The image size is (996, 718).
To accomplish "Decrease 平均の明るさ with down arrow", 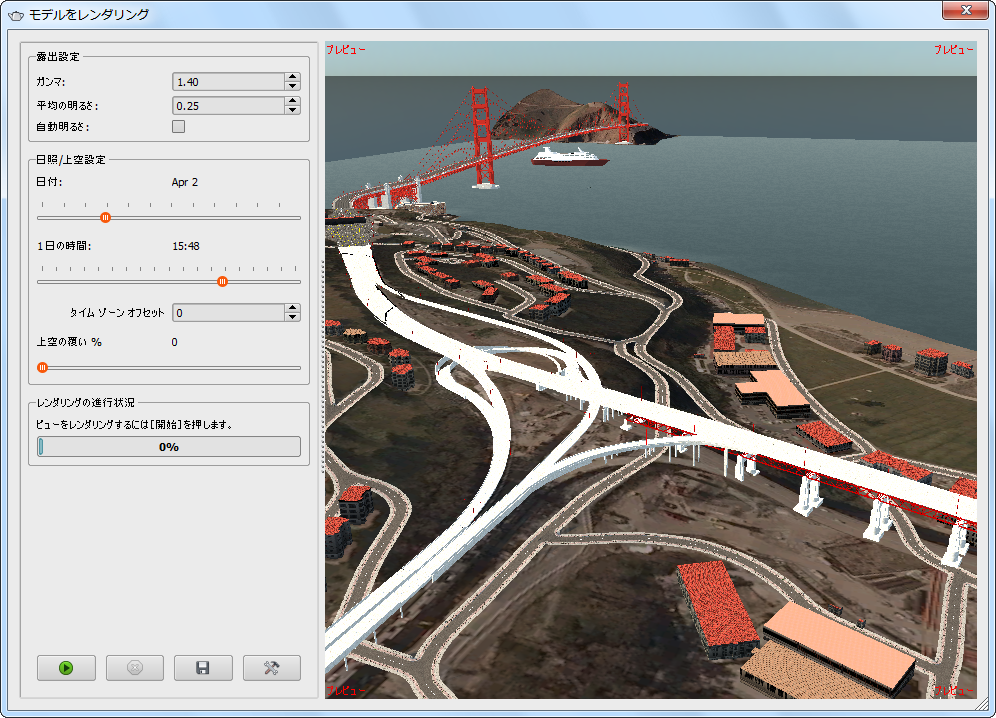I will [292, 110].
